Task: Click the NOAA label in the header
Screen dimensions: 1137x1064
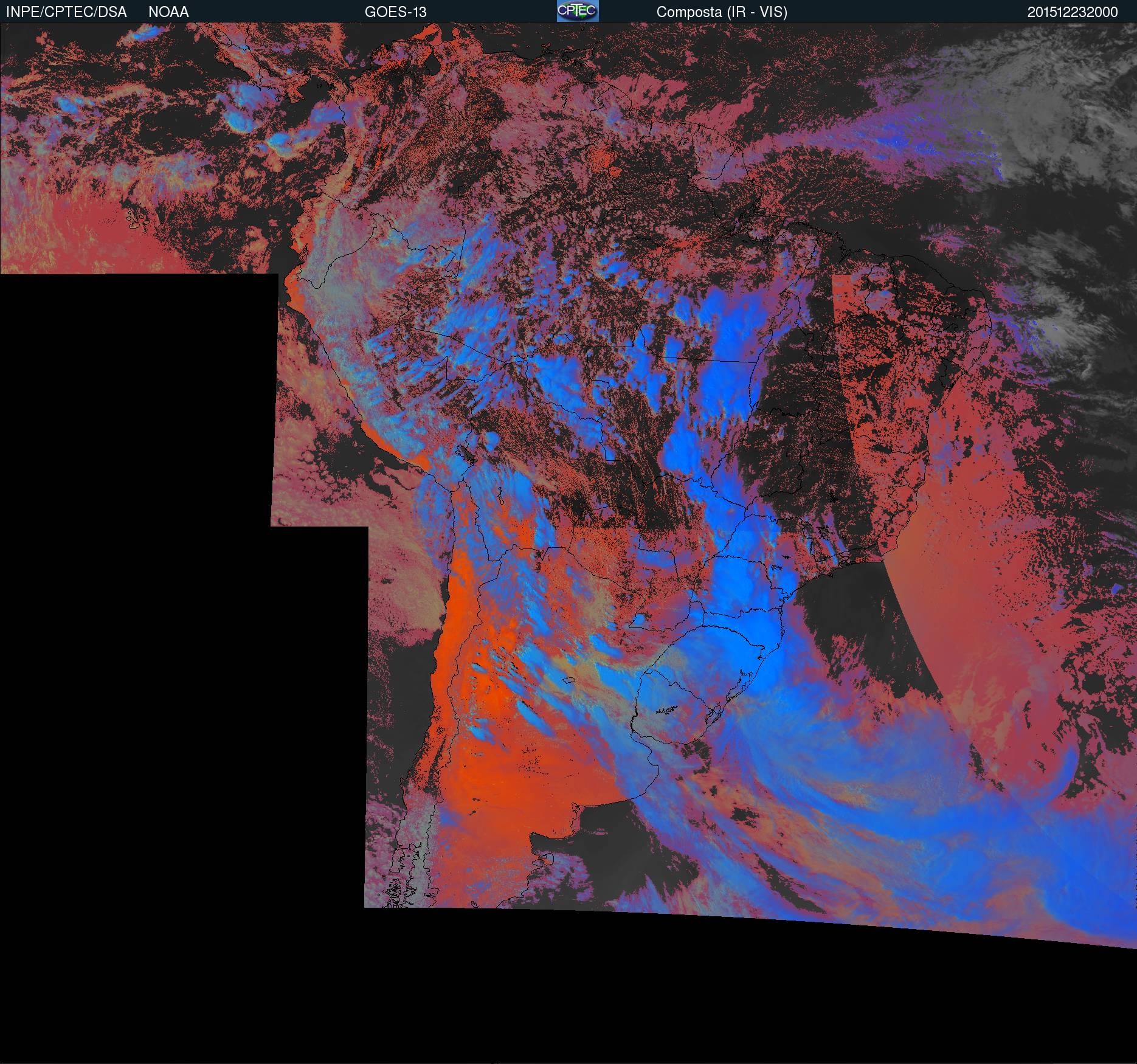Action: coord(168,12)
